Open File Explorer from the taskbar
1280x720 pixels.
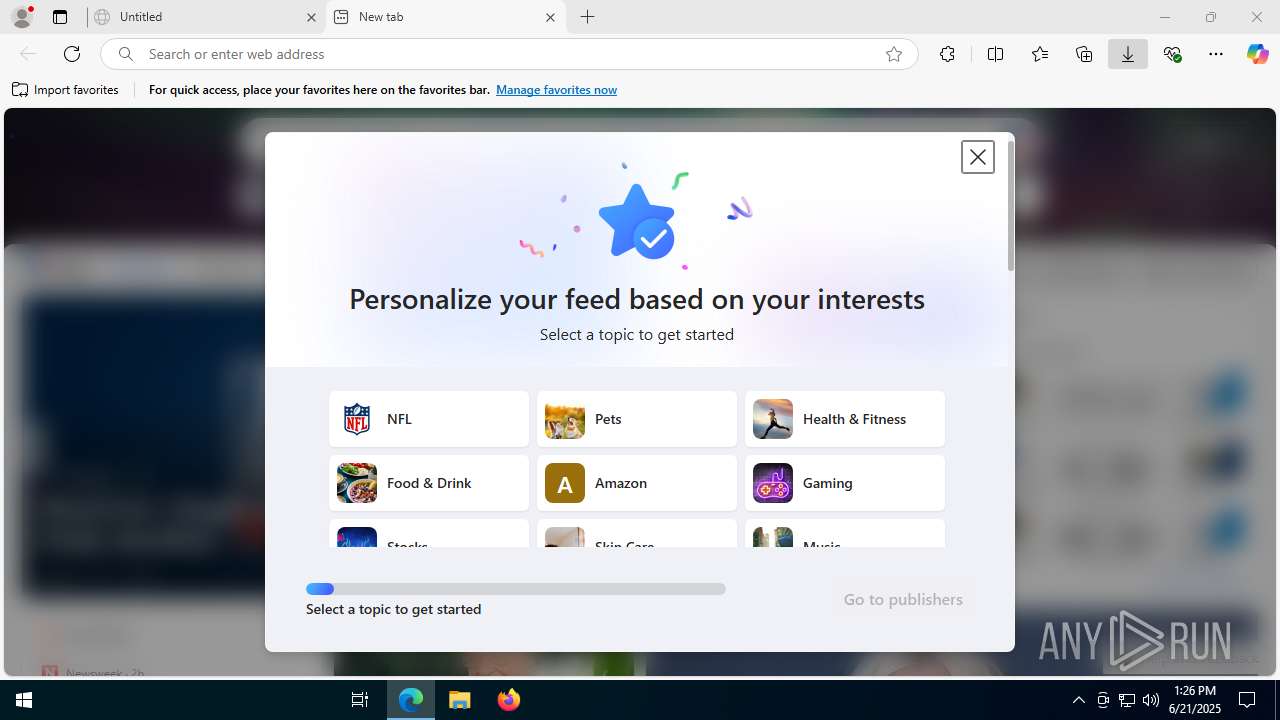[x=460, y=700]
